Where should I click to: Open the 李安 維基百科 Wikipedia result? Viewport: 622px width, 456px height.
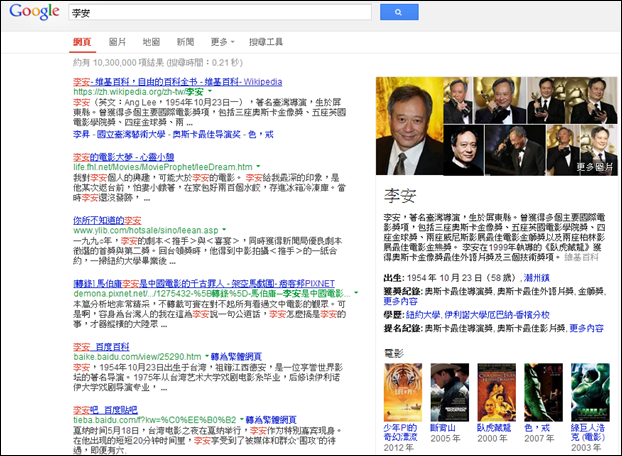(x=177, y=82)
